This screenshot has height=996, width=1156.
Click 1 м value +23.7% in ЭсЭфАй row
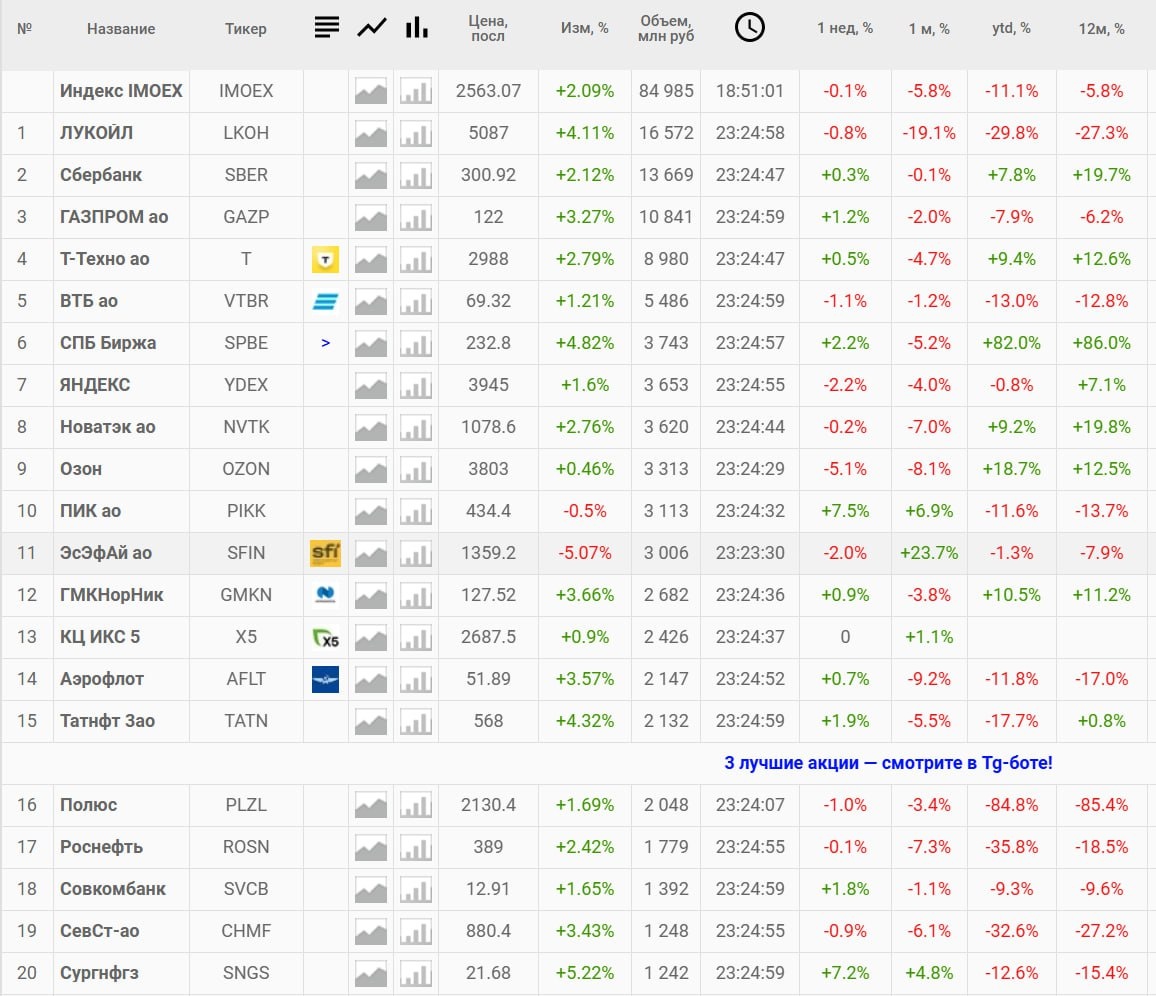(929, 553)
